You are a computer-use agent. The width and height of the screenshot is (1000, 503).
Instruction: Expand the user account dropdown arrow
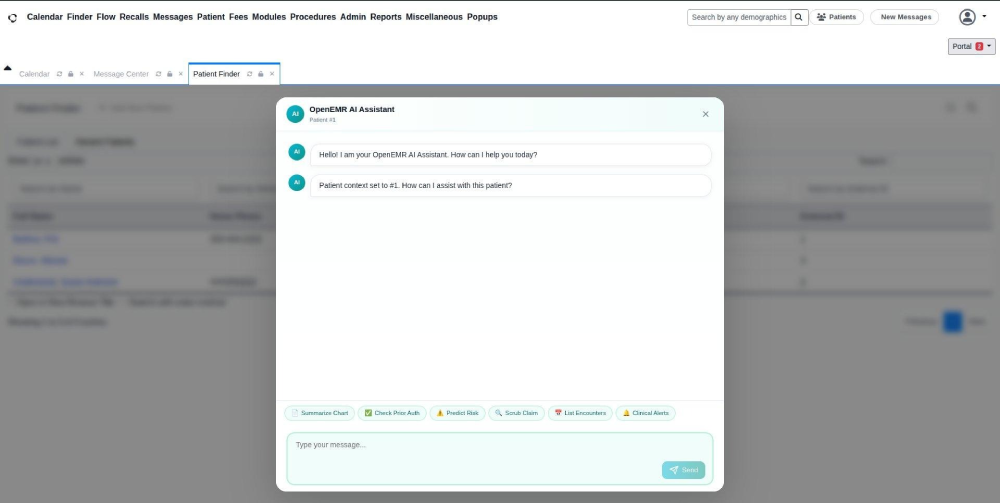point(985,17)
